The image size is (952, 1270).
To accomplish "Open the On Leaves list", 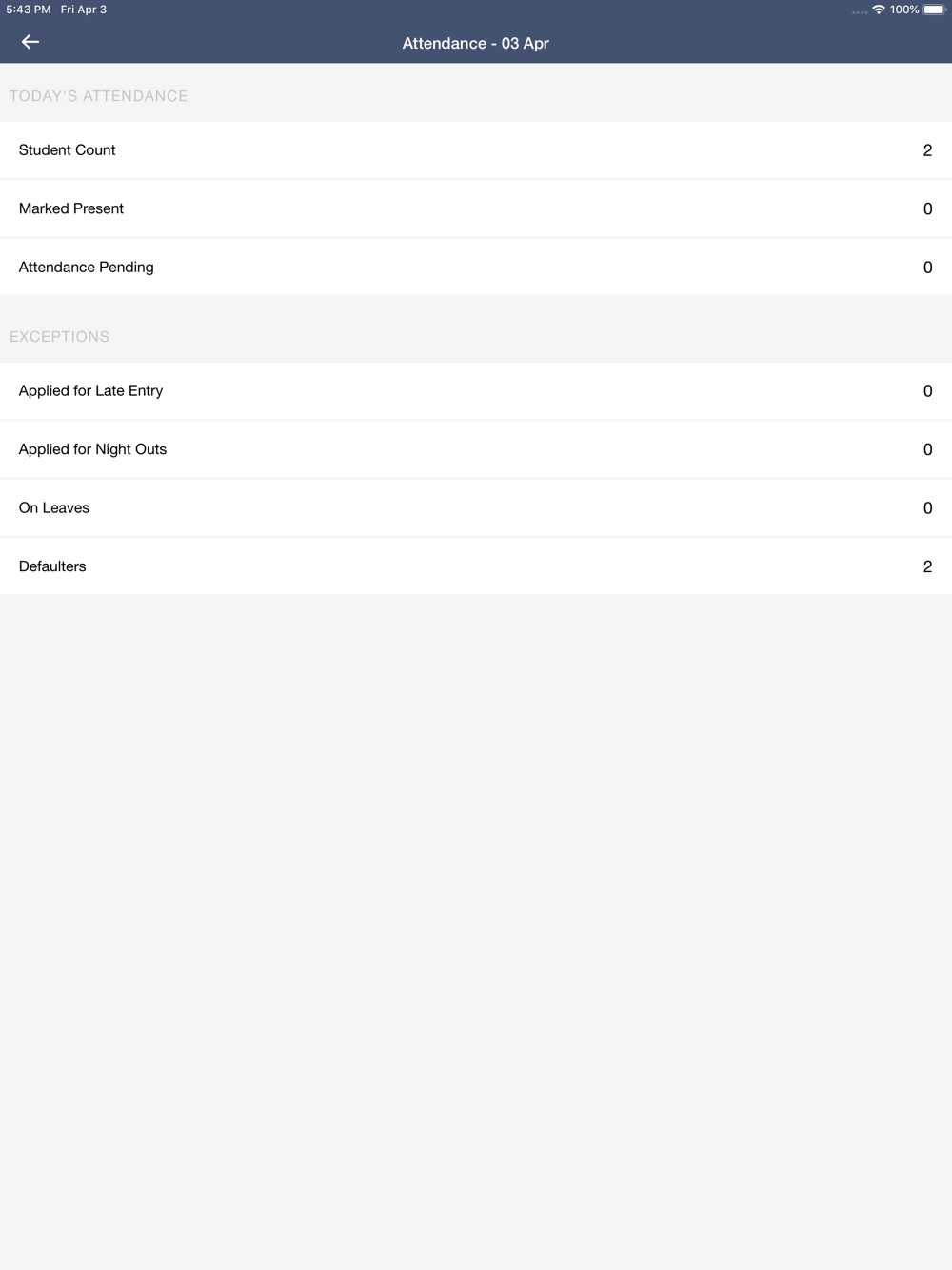I will pyautogui.click(x=476, y=508).
